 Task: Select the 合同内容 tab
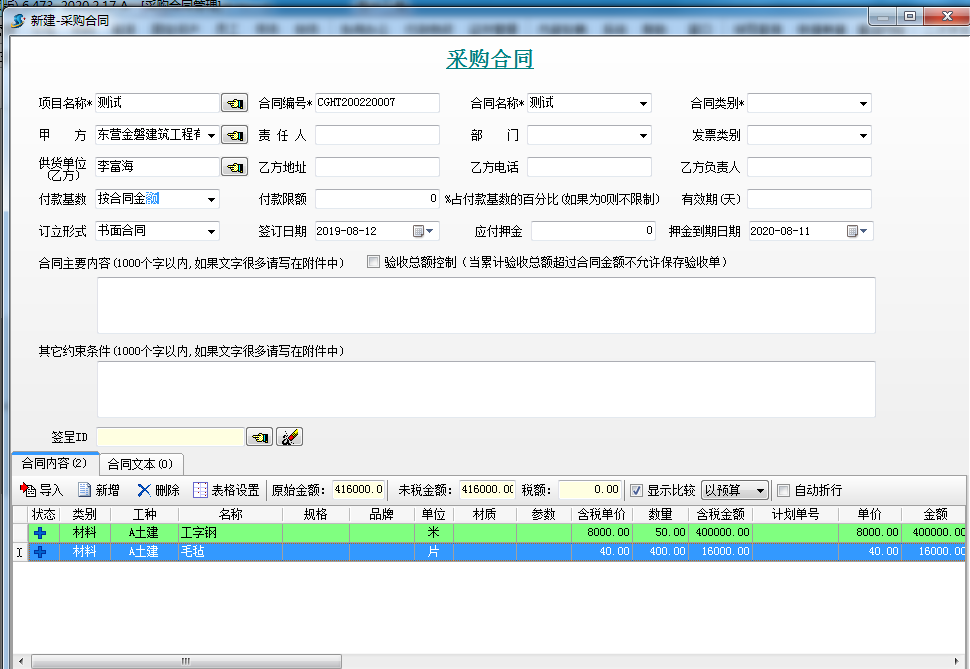pos(55,463)
